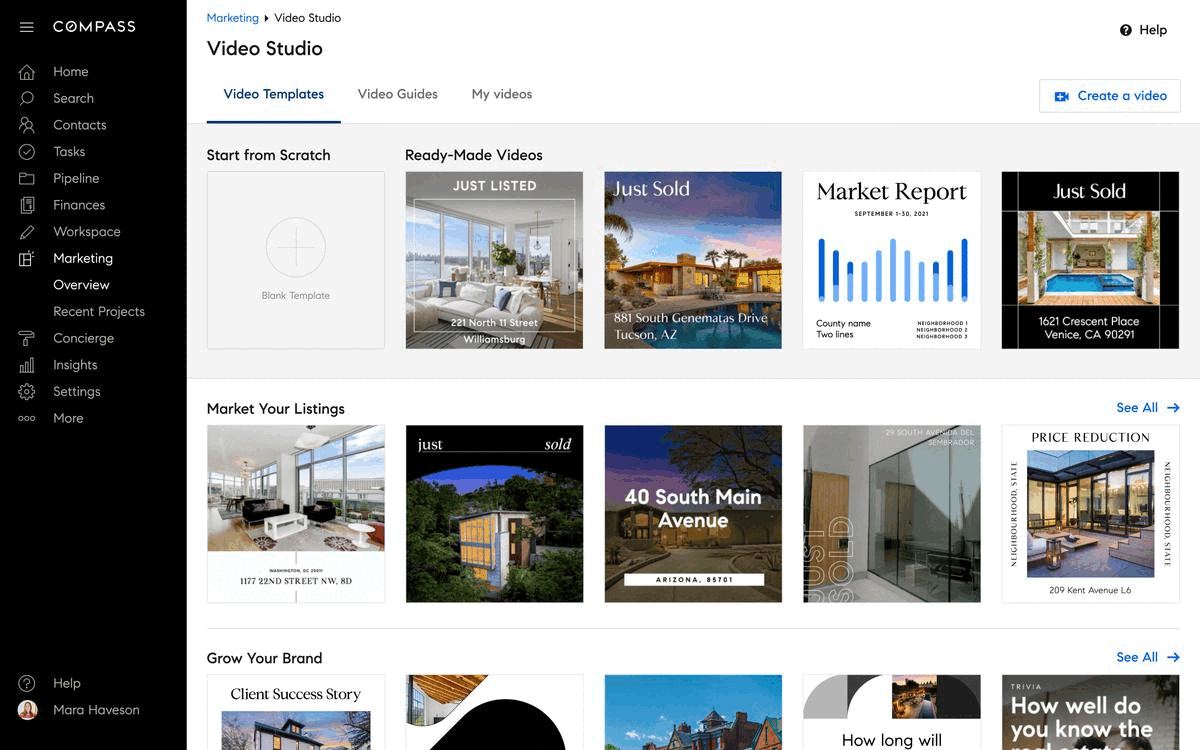This screenshot has width=1200, height=750.
Task: Select Search label in the sidebar
Action: click(x=73, y=98)
